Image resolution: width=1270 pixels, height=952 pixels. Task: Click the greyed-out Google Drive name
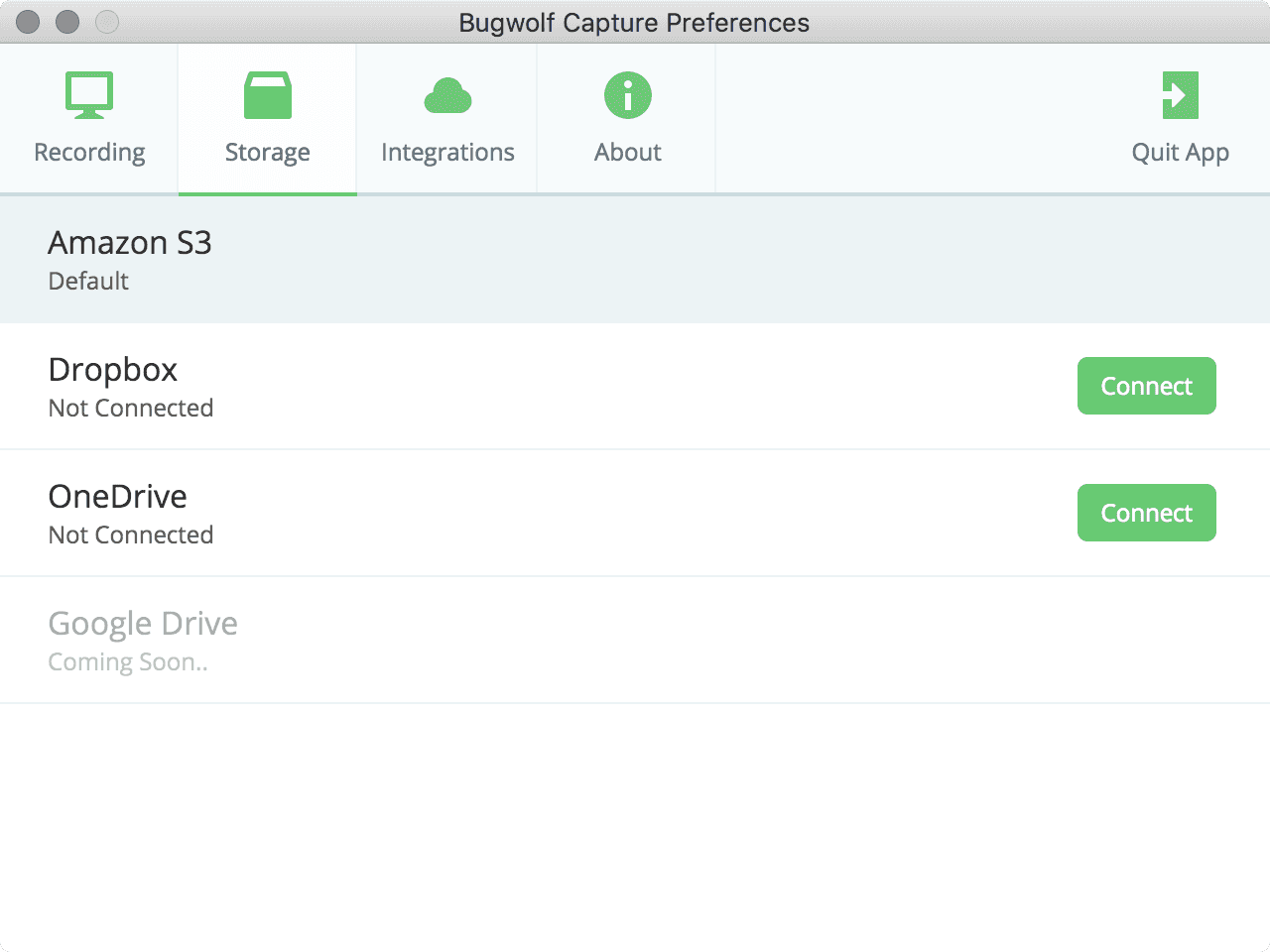[143, 624]
